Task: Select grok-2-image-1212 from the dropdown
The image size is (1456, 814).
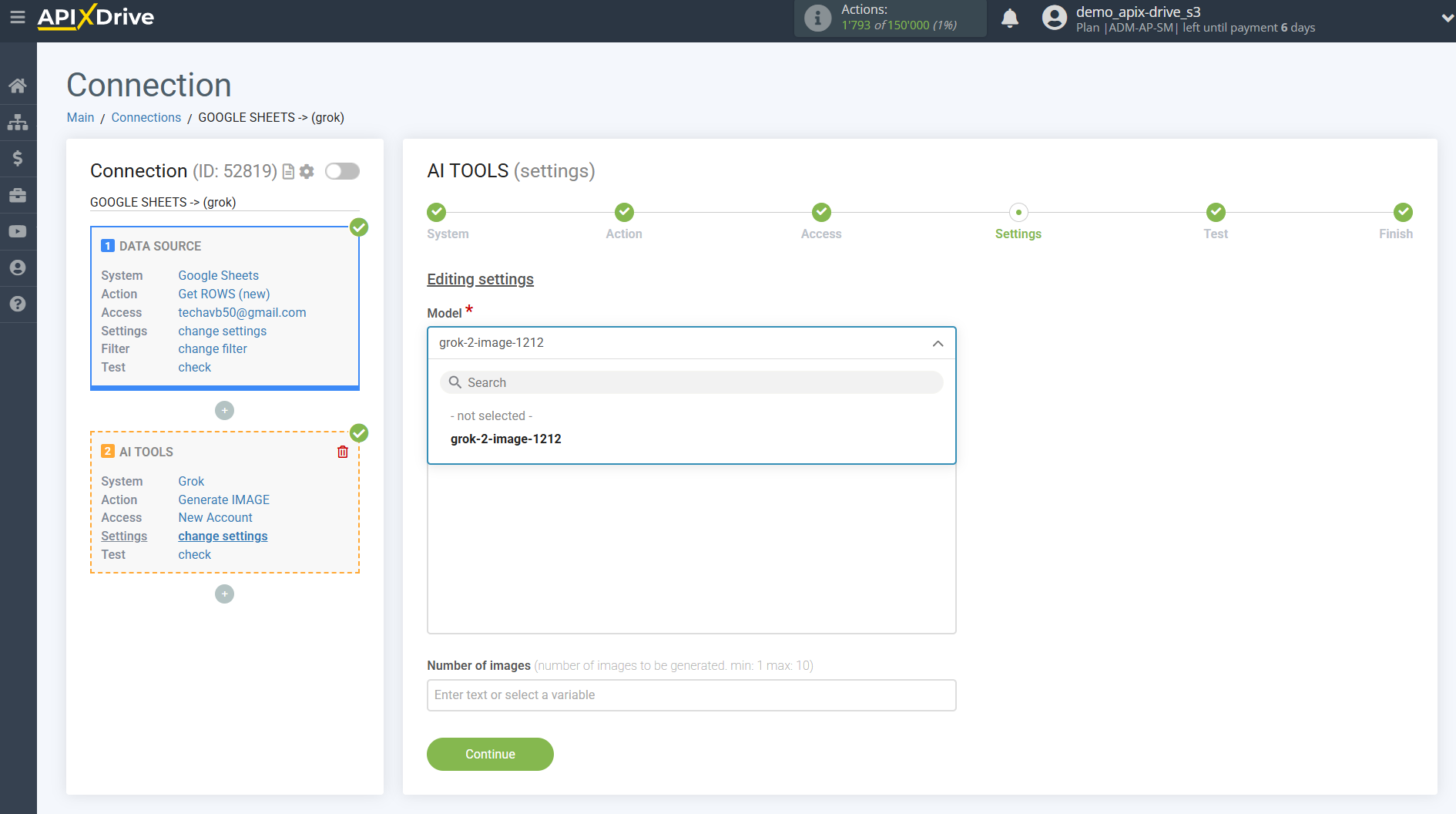Action: [x=506, y=439]
